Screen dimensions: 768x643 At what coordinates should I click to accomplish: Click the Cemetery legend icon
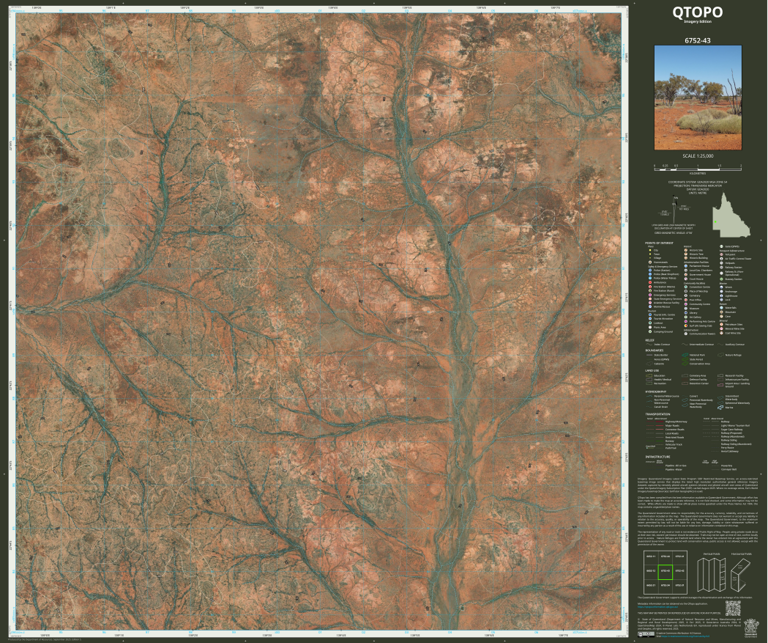(686, 296)
